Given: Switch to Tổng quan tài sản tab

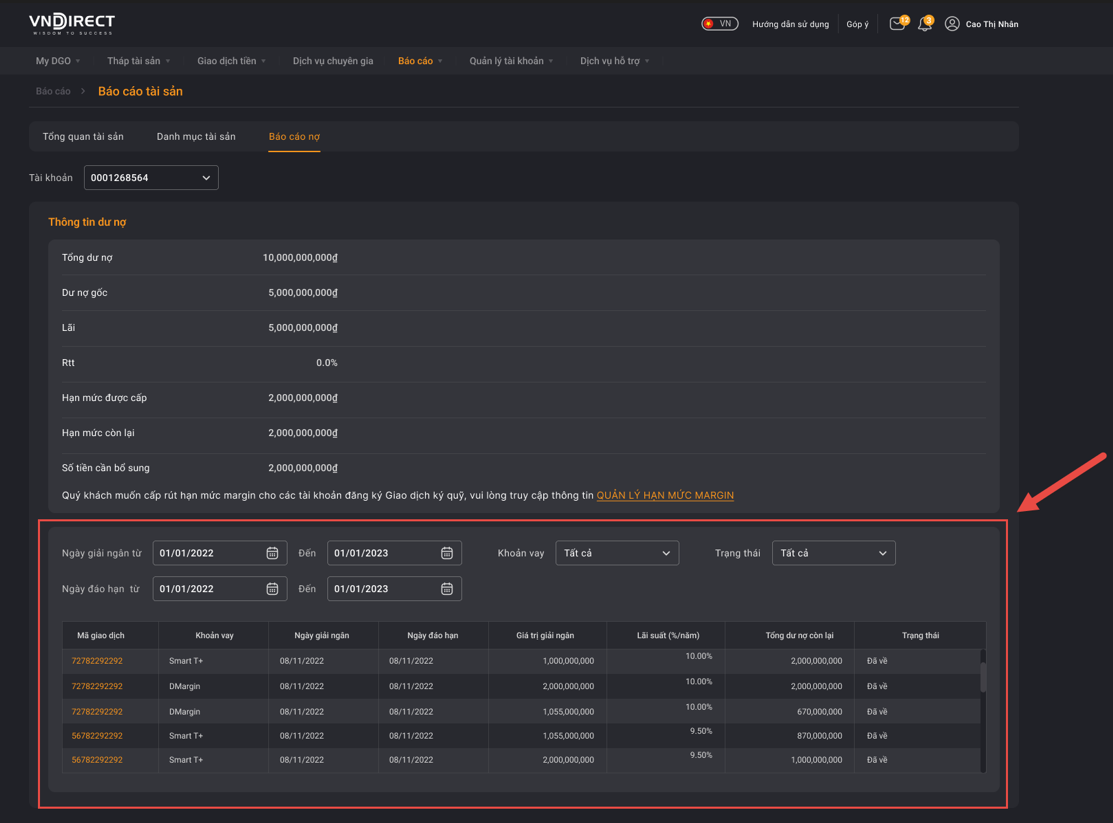Looking at the screenshot, I should [x=83, y=136].
